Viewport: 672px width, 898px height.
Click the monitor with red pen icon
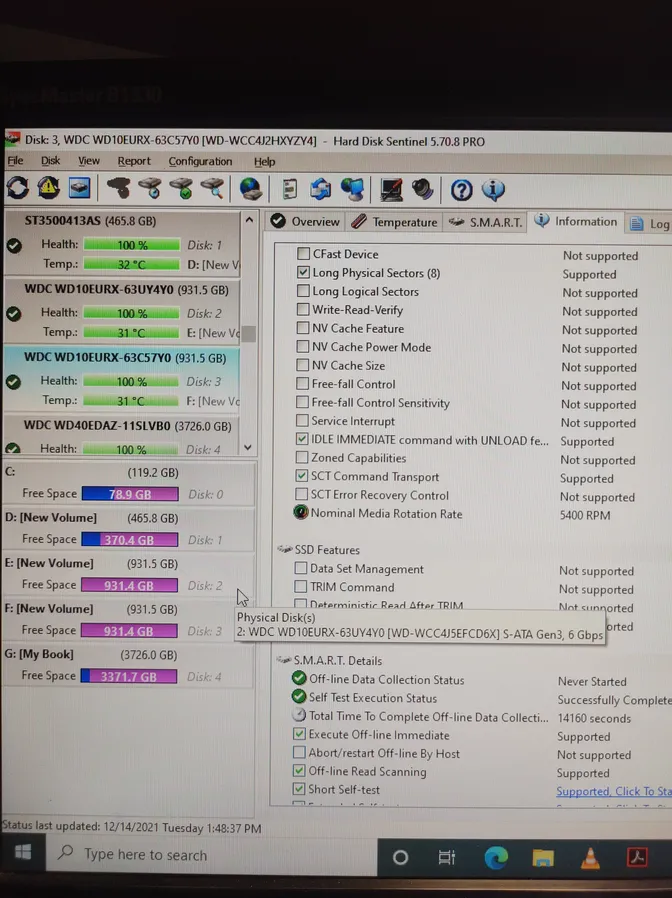pyautogui.click(x=391, y=190)
